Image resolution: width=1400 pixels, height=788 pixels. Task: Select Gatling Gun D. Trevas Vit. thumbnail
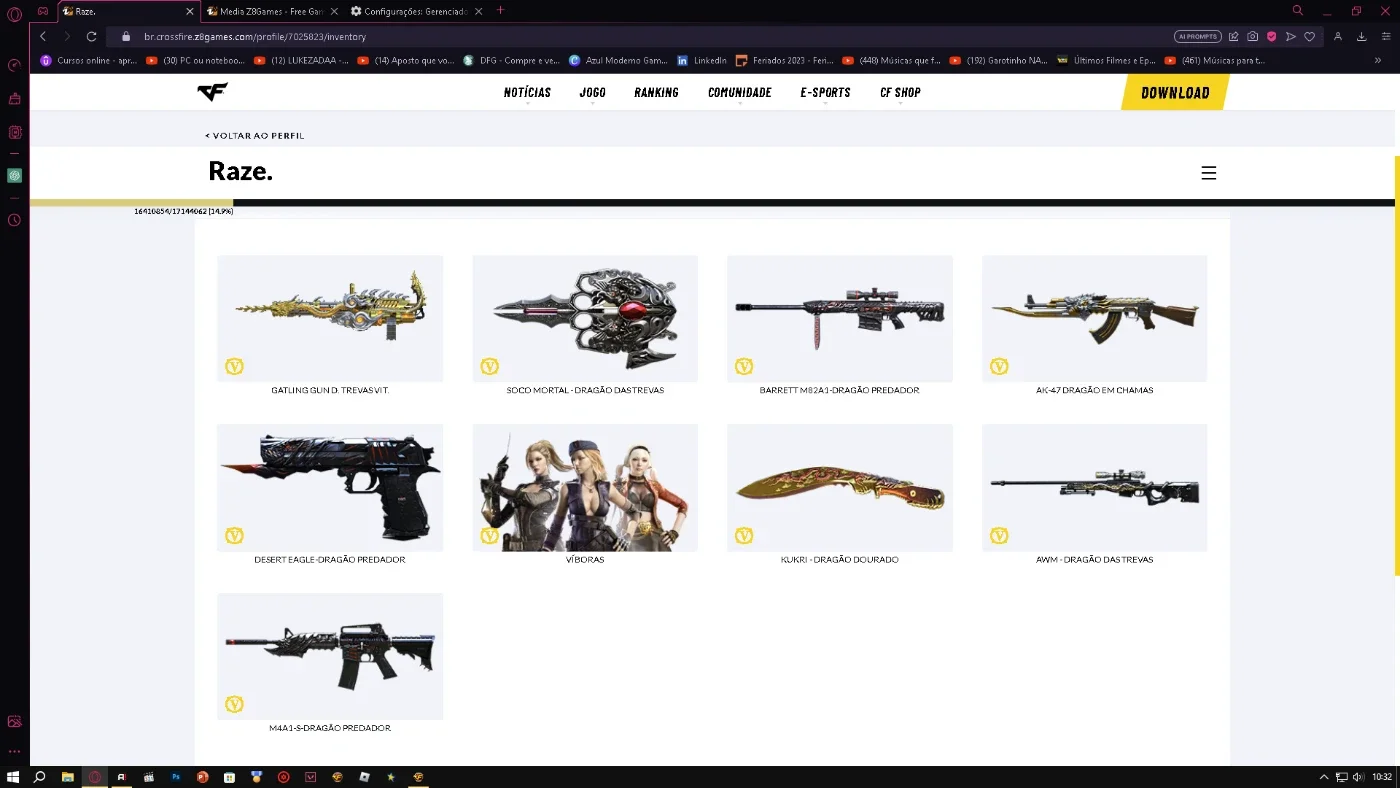tap(330, 318)
